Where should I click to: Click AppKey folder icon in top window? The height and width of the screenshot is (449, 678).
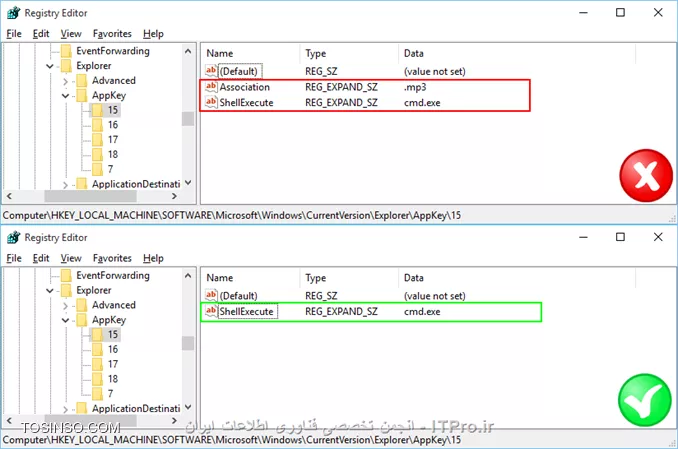tap(82, 95)
